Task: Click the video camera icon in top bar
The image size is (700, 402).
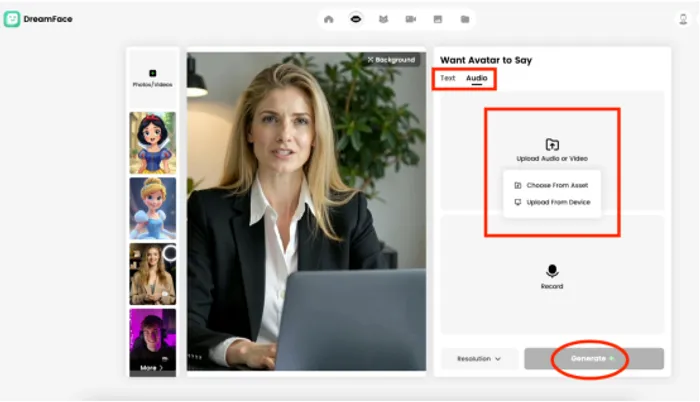Action: [x=410, y=19]
